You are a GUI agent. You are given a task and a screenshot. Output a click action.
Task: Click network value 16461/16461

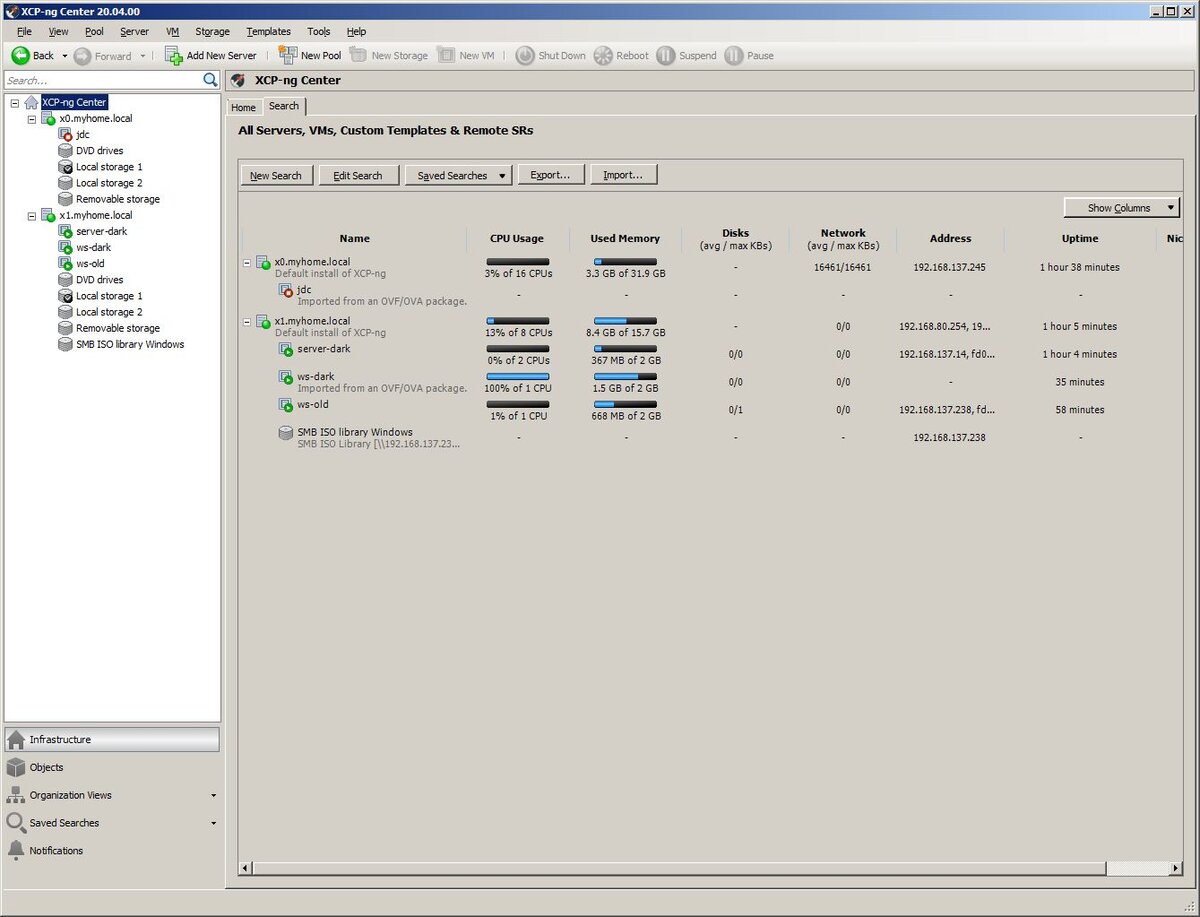click(842, 268)
